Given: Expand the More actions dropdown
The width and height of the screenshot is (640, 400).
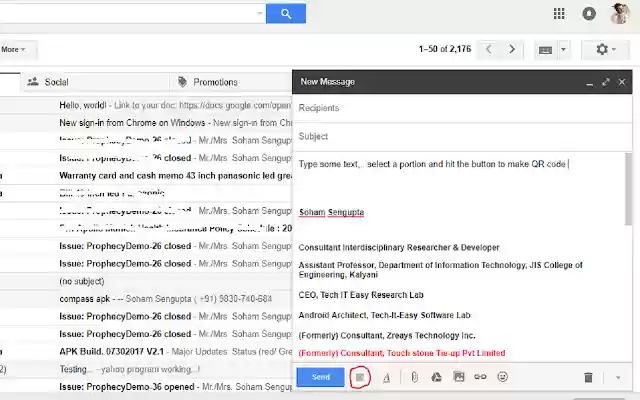Looking at the screenshot, I should tap(14, 50).
